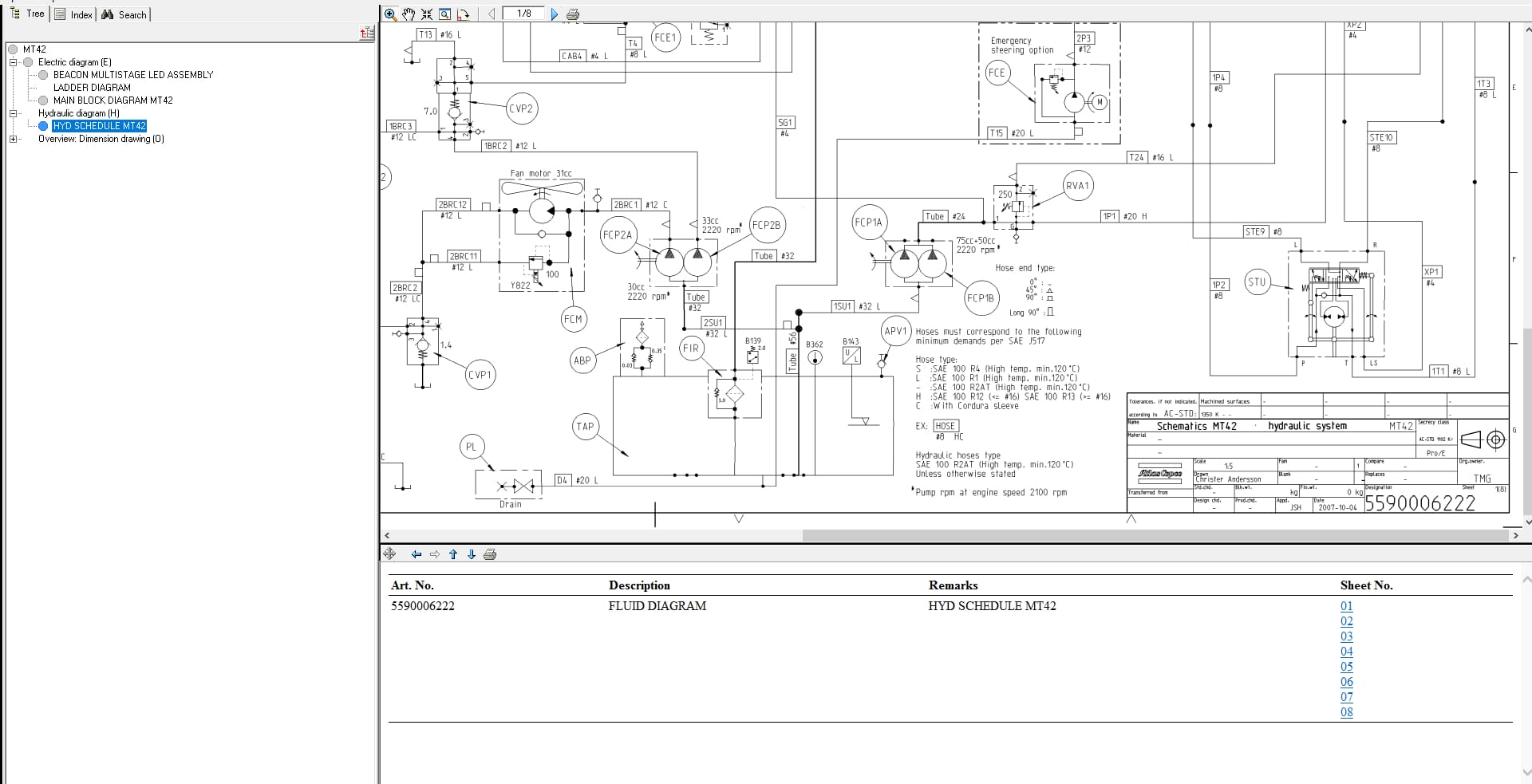
Task: Switch to the Tree tab
Action: coord(28,14)
